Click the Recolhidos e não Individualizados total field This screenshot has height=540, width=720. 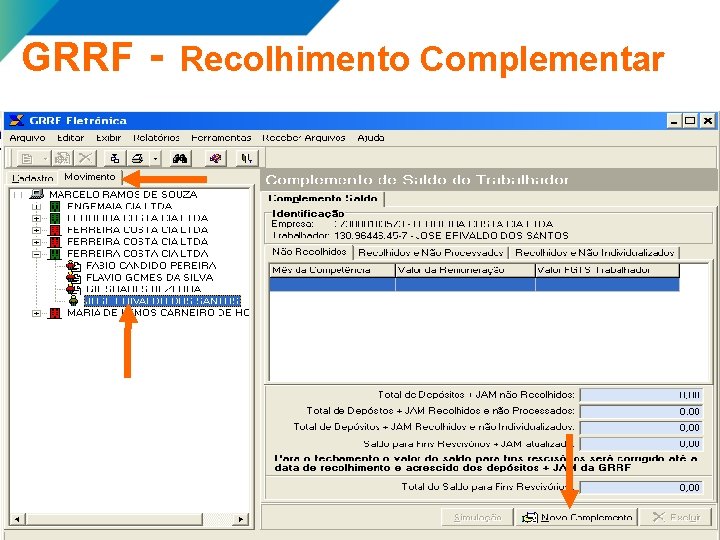[641, 428]
